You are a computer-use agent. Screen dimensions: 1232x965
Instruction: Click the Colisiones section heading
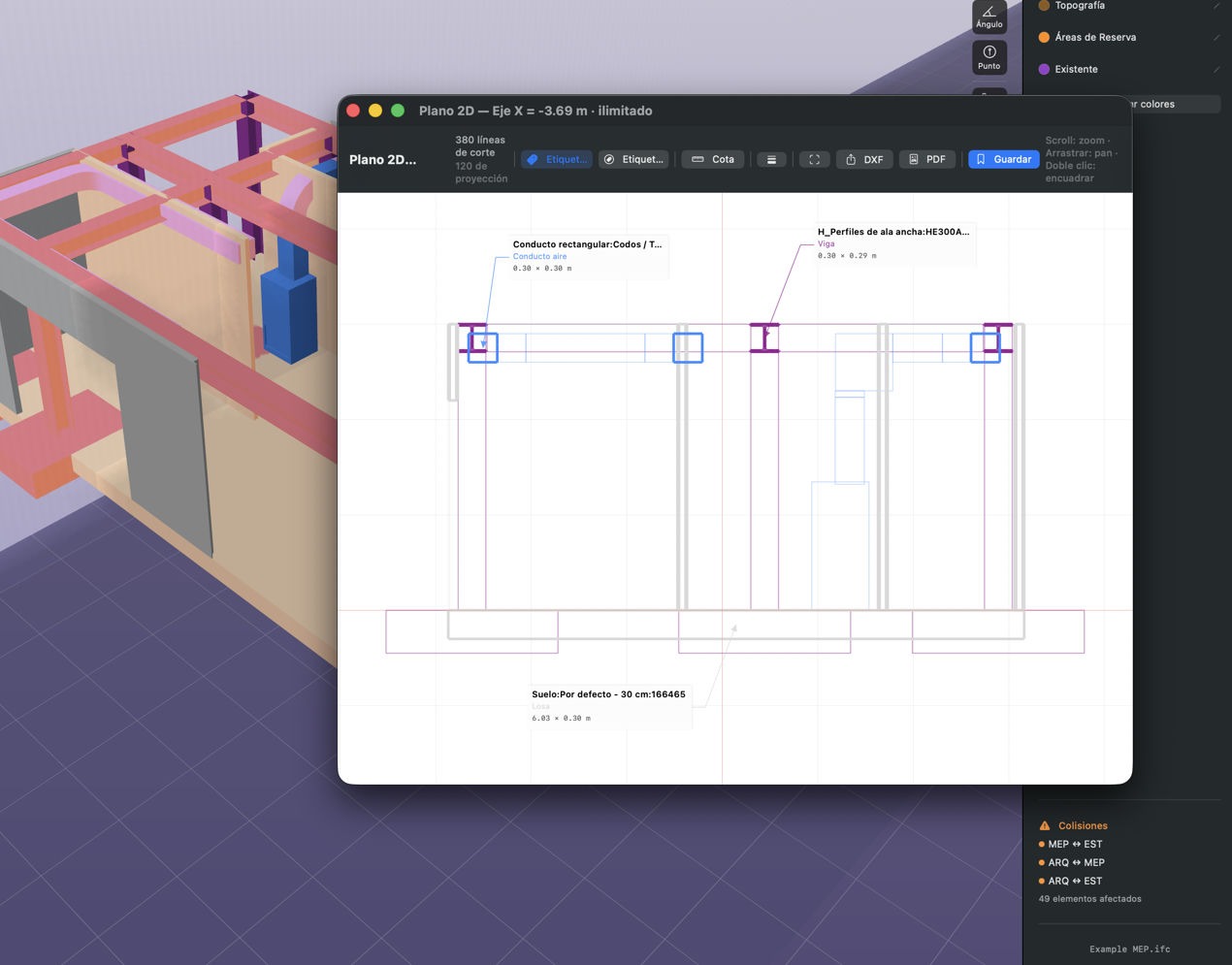(x=1083, y=825)
